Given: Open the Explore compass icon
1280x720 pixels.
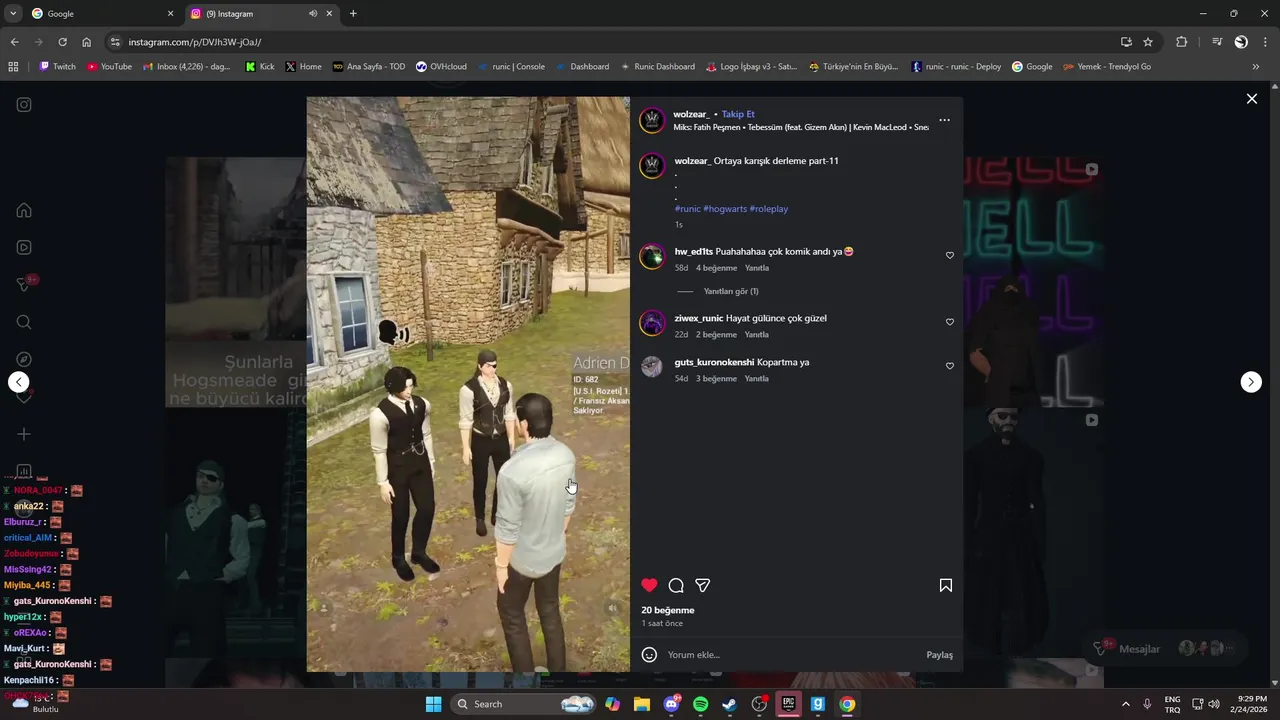Looking at the screenshot, I should pyautogui.click(x=24, y=359).
